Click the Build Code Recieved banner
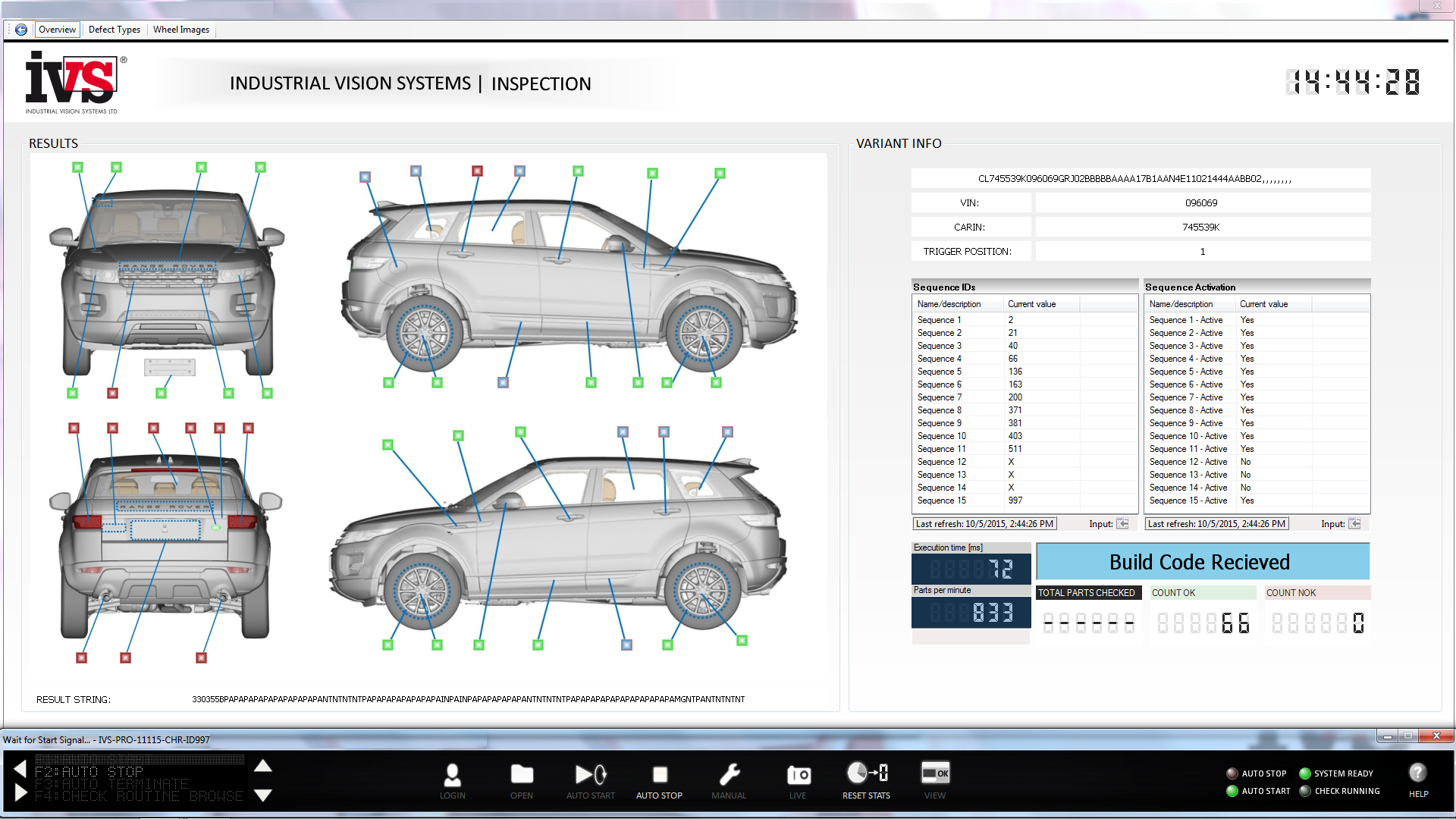The height and width of the screenshot is (819, 1456). (1202, 562)
